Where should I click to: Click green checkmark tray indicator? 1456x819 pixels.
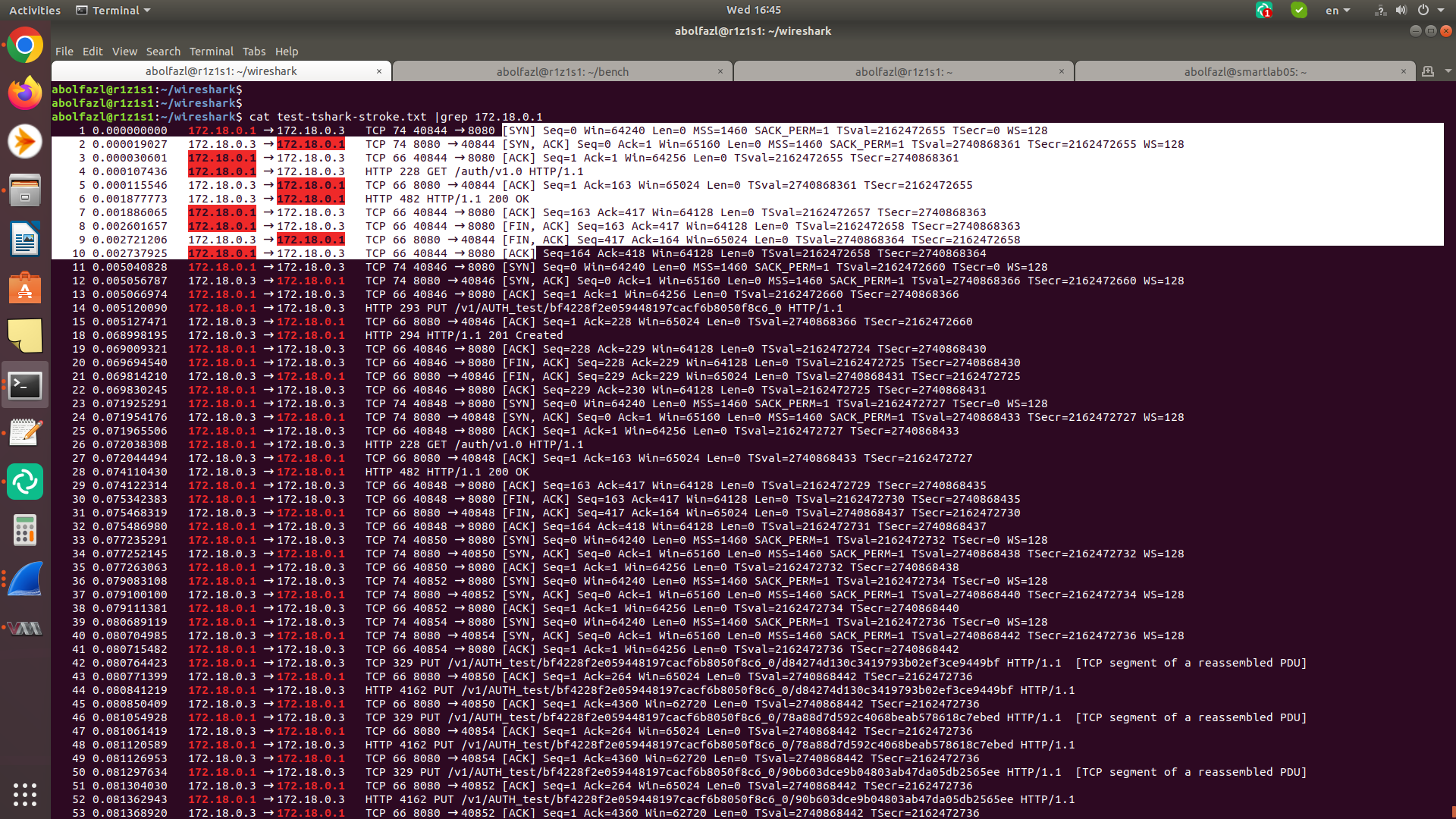tap(1299, 11)
